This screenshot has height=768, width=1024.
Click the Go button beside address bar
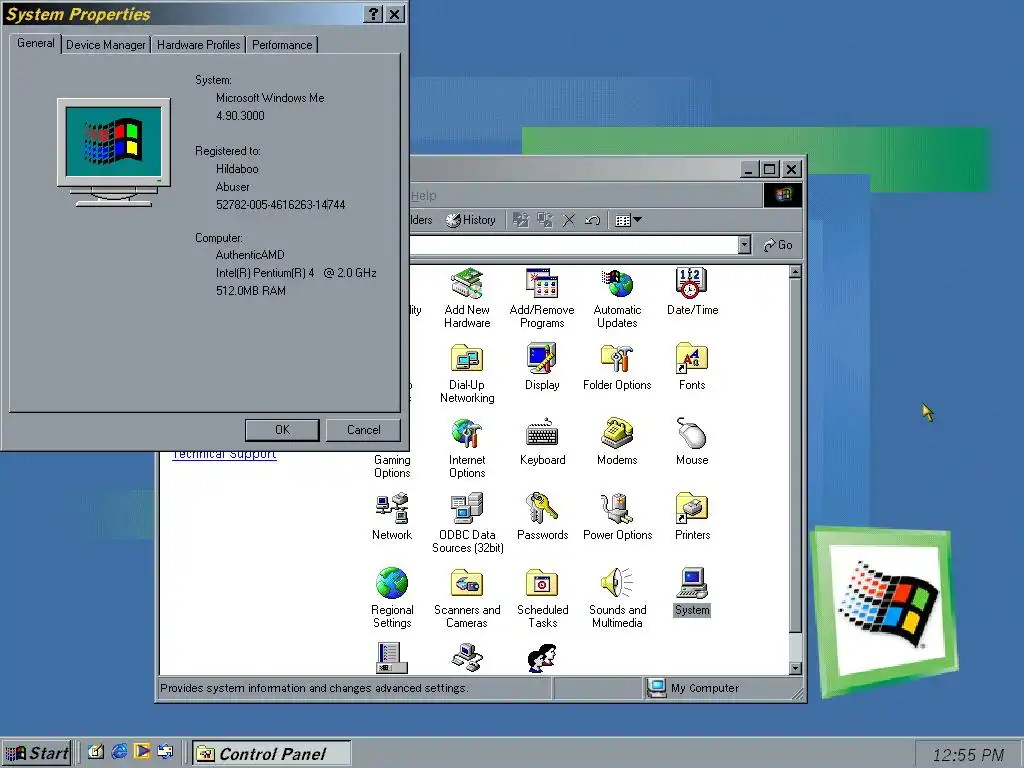[x=777, y=245]
